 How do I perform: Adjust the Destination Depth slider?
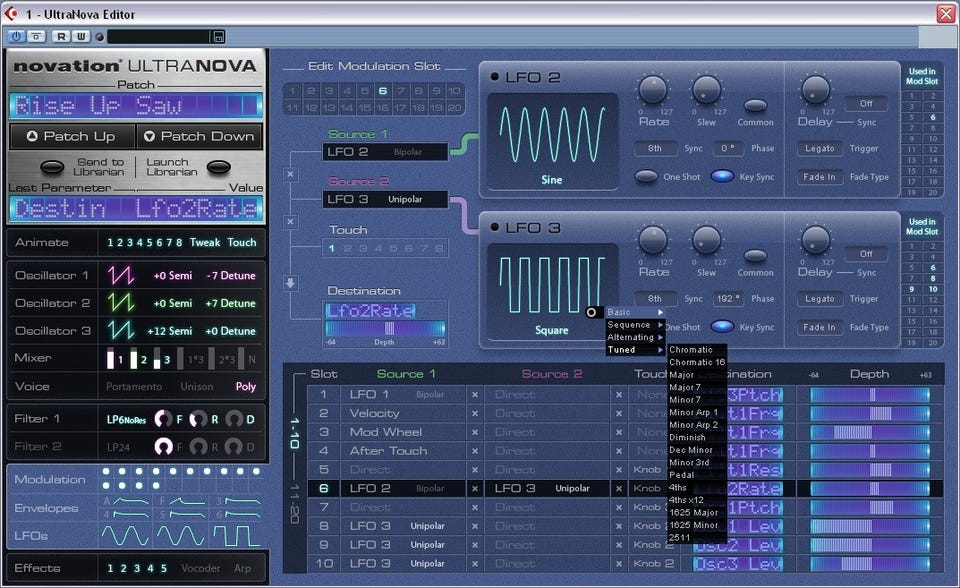(x=385, y=328)
